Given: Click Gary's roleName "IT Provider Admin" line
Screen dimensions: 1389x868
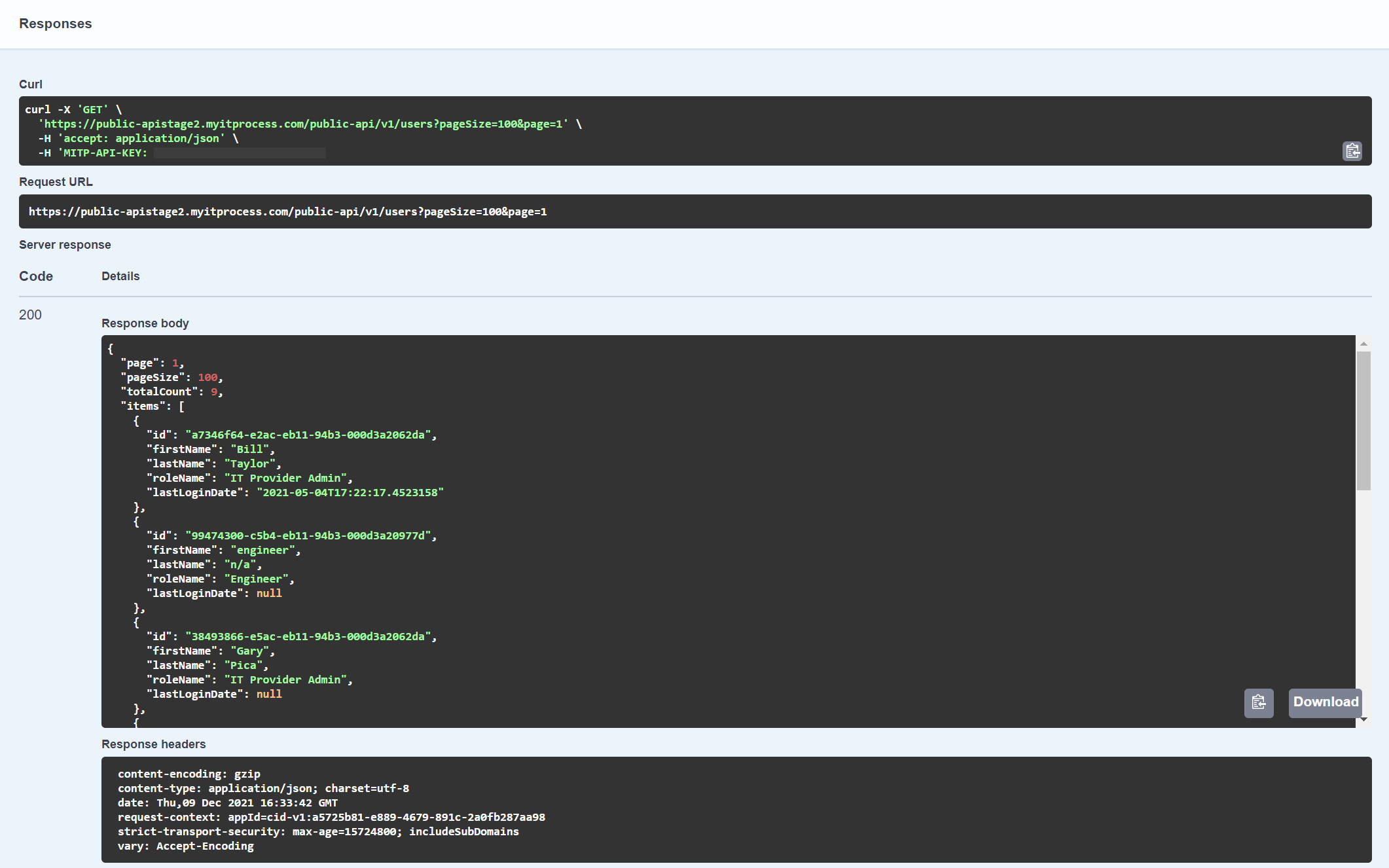Looking at the screenshot, I should click(249, 679).
